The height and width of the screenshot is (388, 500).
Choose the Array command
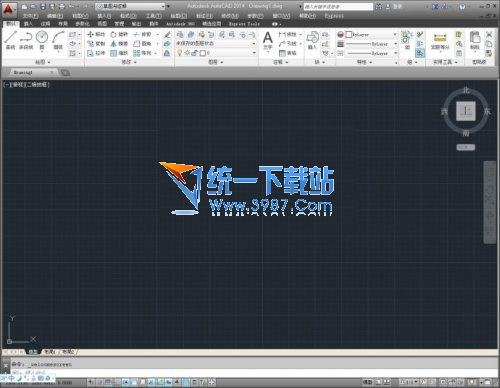click(x=142, y=53)
